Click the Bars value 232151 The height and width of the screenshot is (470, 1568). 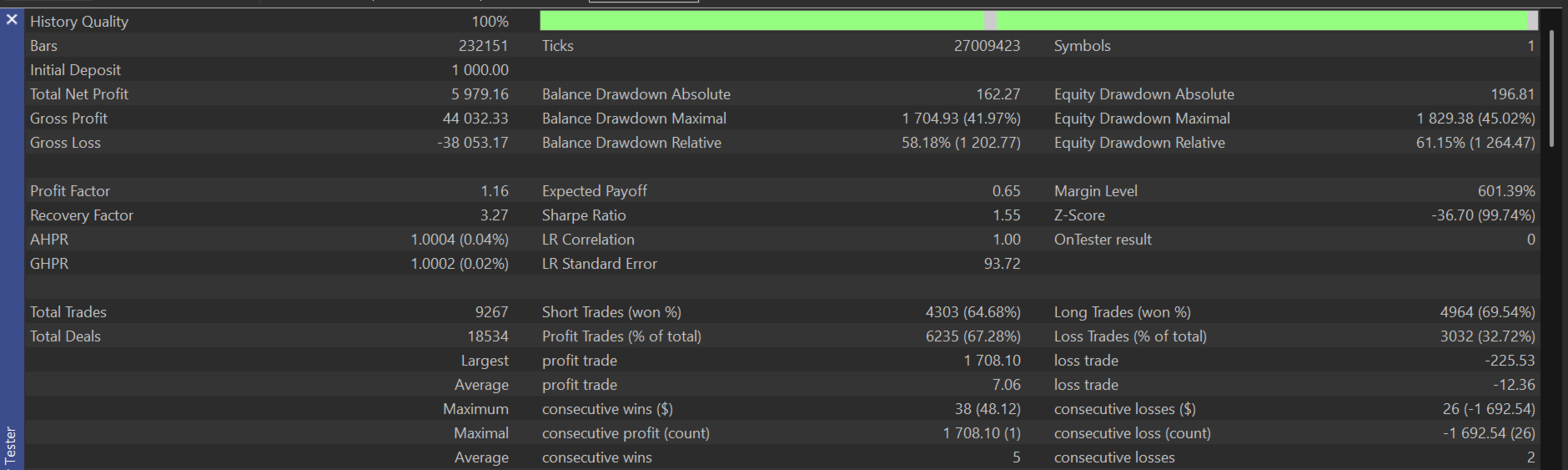(483, 46)
